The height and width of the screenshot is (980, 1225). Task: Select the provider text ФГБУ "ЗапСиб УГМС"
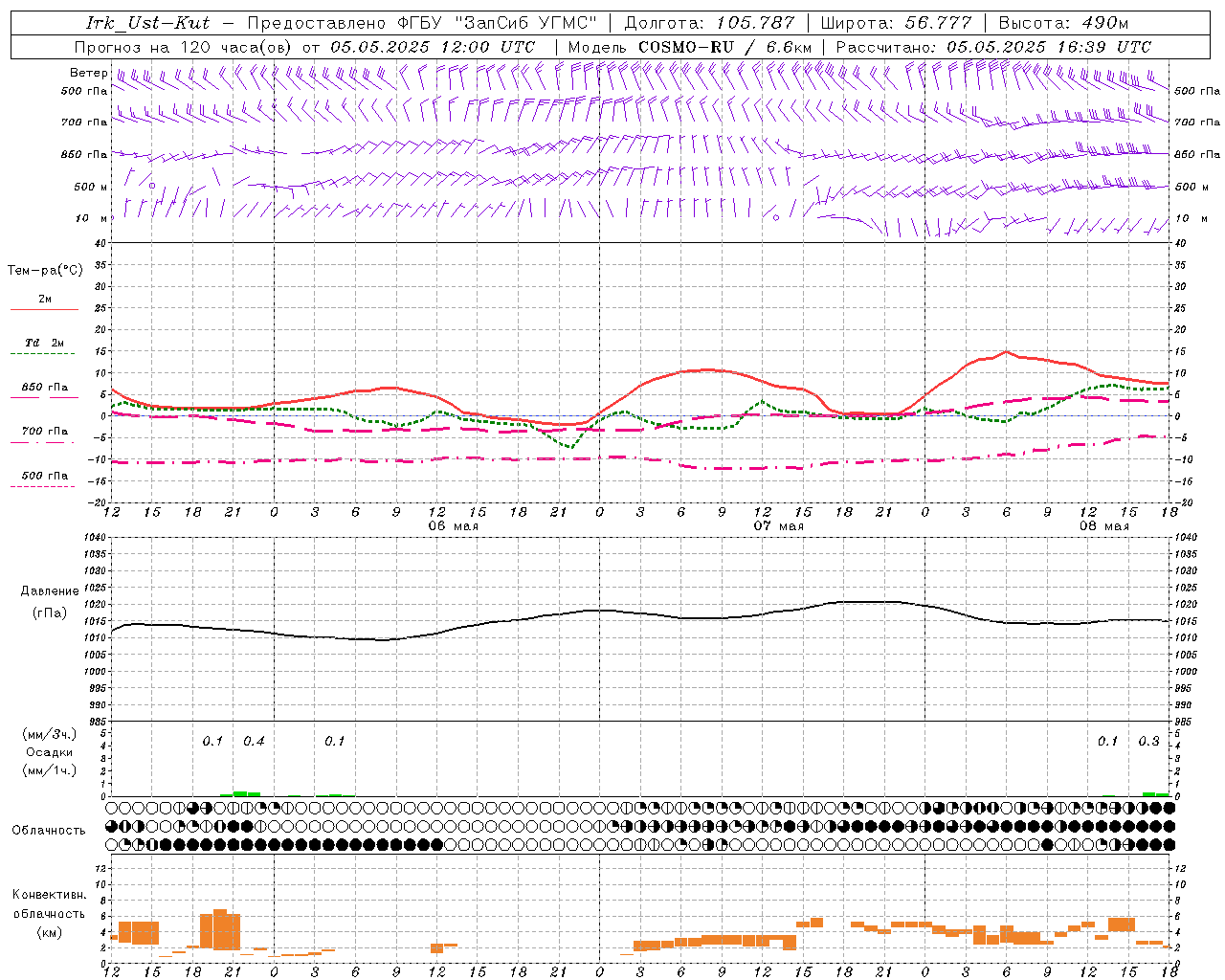point(499,23)
